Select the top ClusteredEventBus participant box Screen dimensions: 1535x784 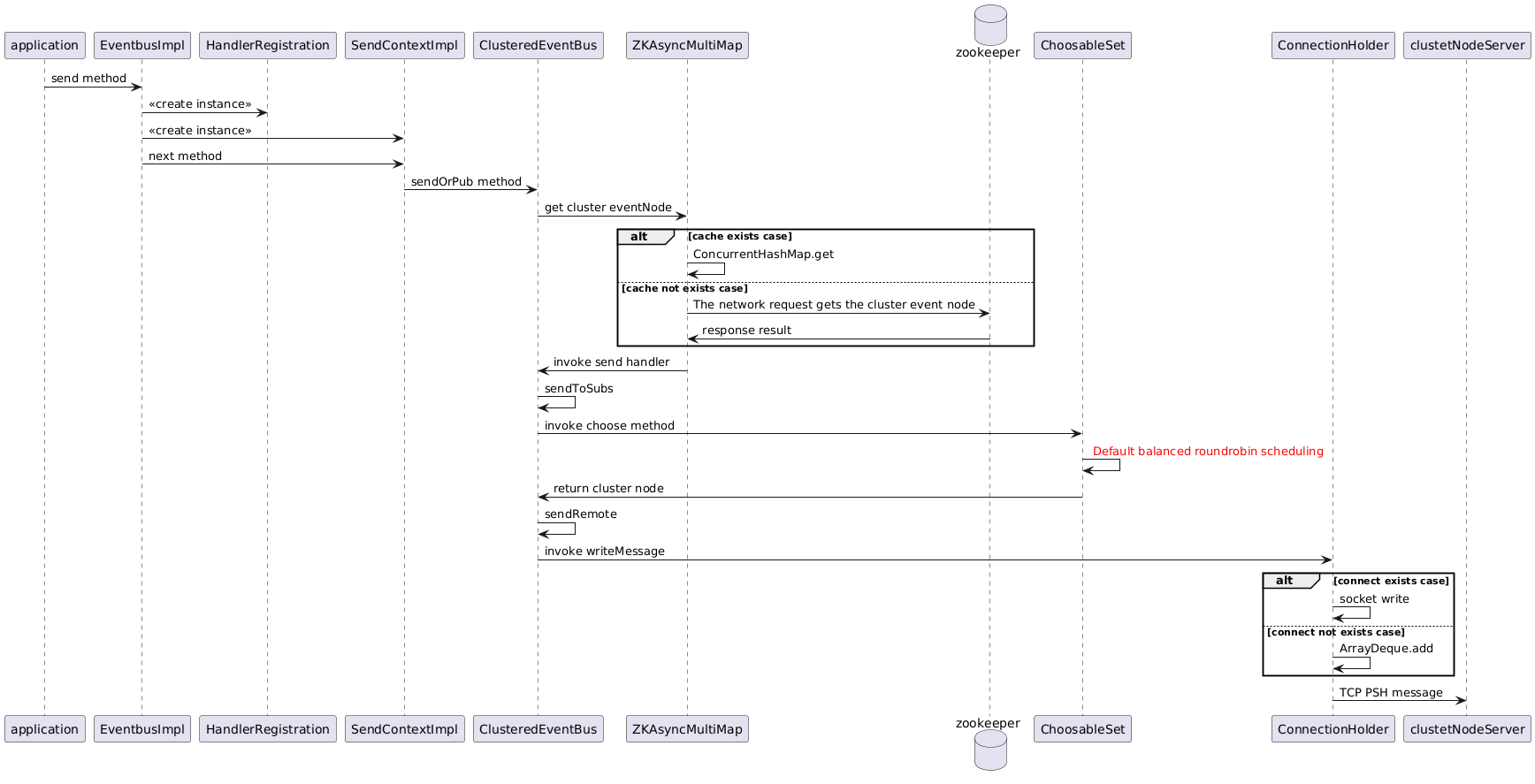coord(538,45)
